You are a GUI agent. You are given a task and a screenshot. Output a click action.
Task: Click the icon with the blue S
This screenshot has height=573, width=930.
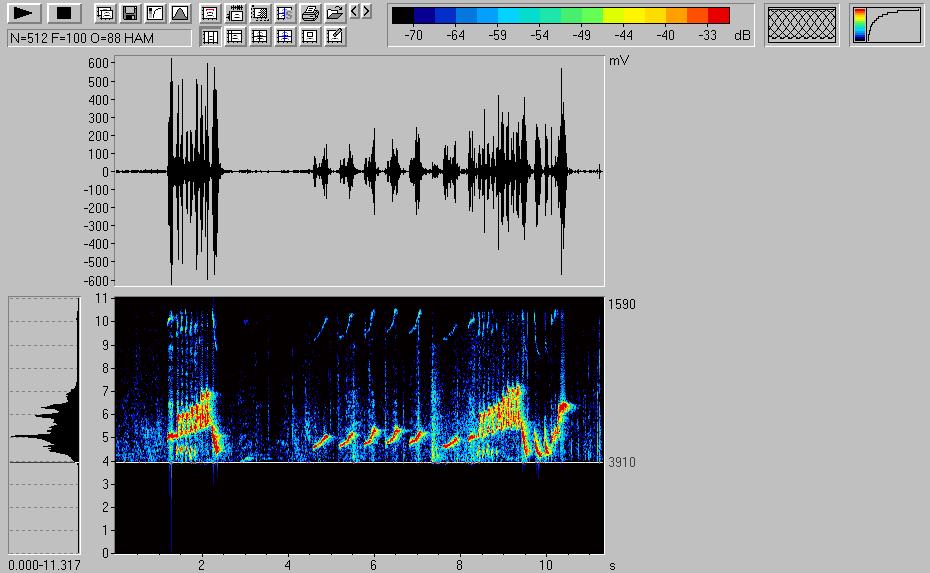tap(285, 13)
